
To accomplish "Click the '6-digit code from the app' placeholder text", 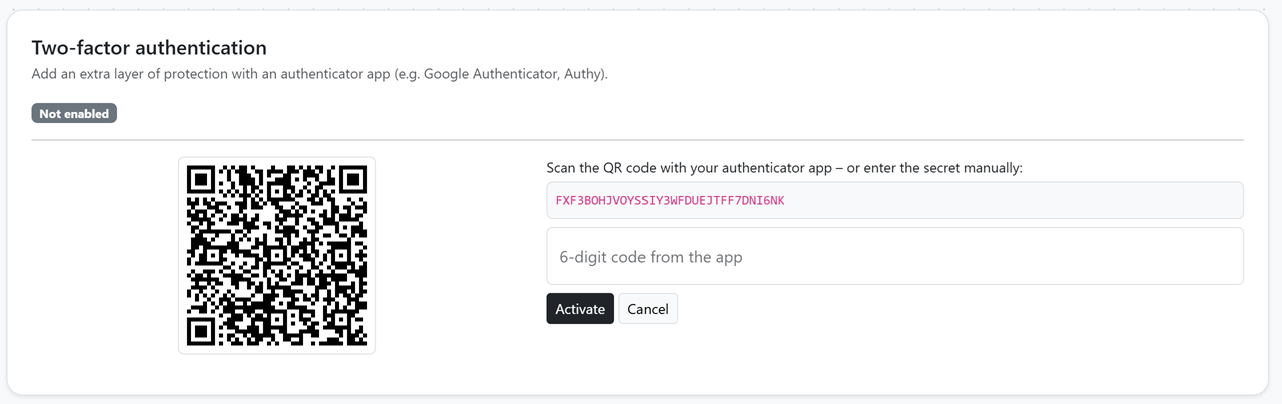I will (x=651, y=257).
